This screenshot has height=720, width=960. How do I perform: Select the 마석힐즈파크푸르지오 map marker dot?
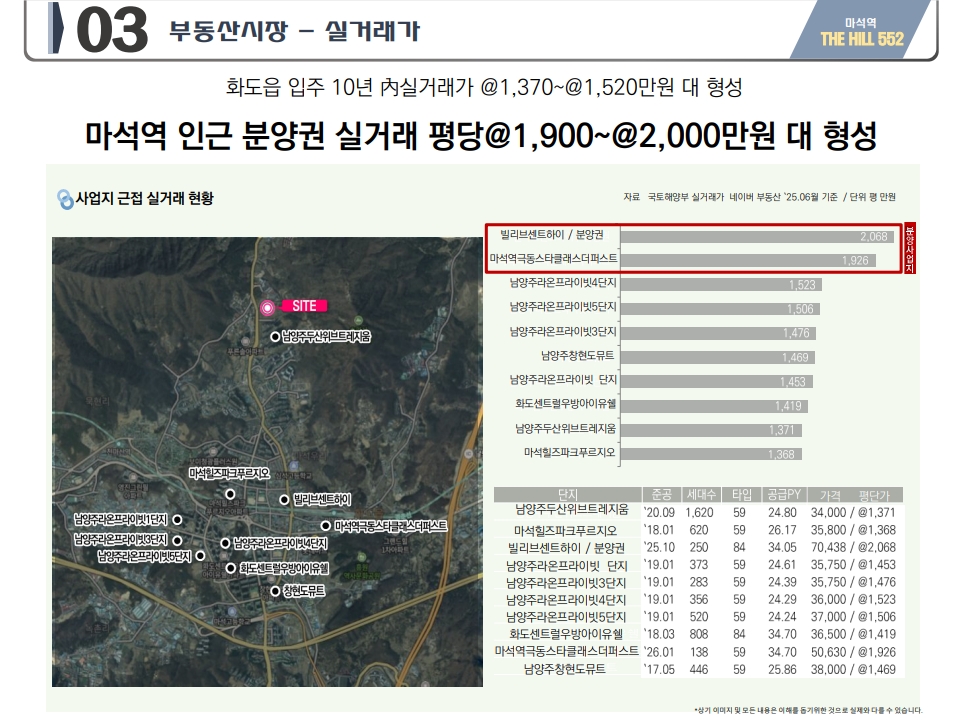pyautogui.click(x=230, y=493)
